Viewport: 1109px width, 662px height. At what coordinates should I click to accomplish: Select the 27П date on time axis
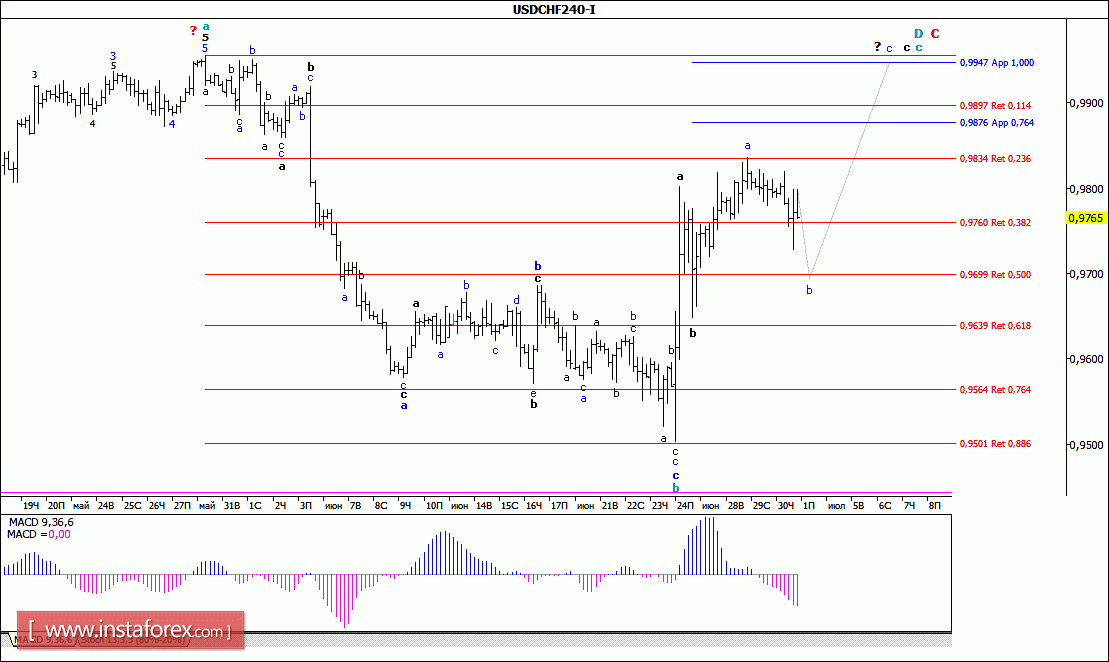[182, 506]
